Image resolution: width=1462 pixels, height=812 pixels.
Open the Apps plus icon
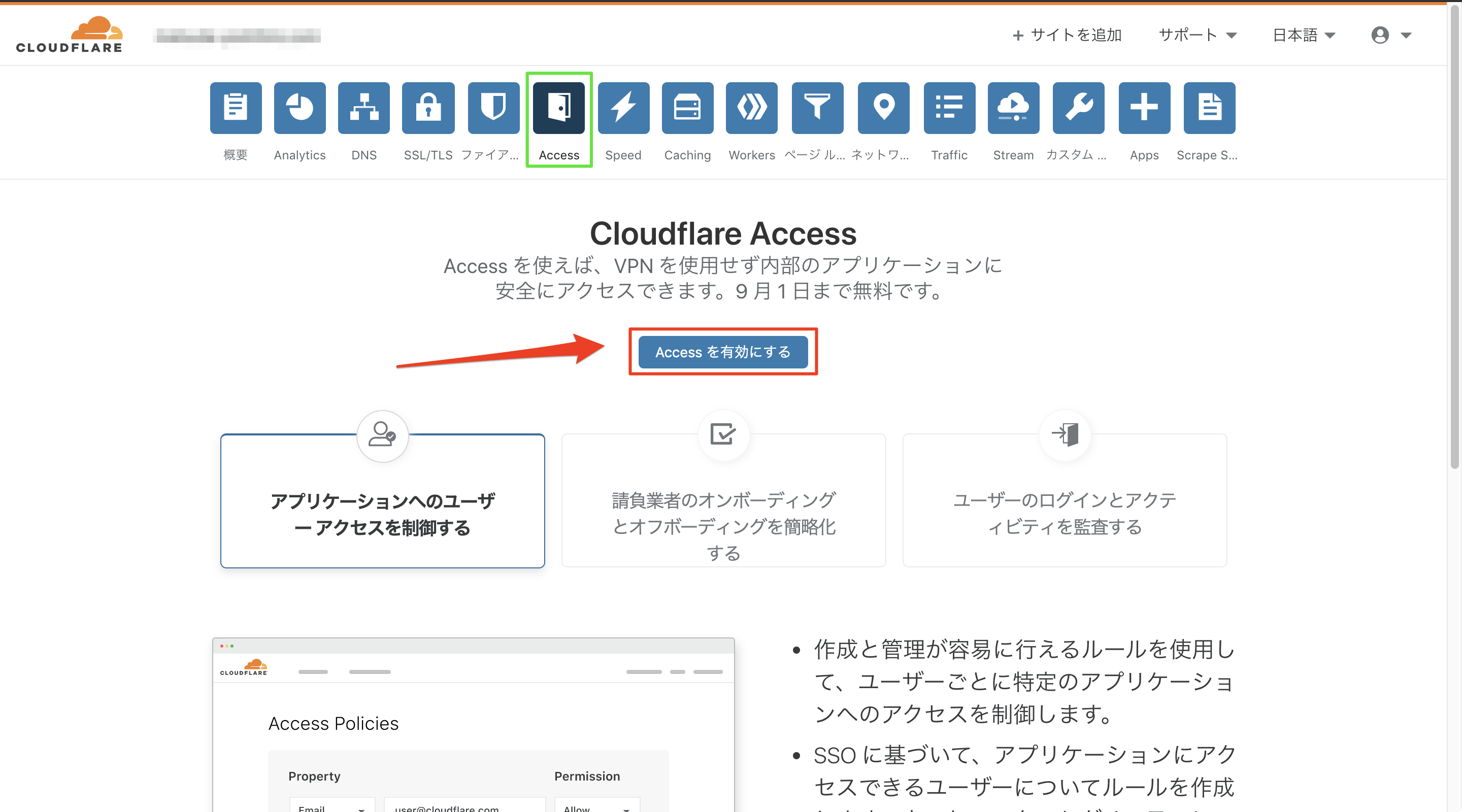tap(1144, 108)
